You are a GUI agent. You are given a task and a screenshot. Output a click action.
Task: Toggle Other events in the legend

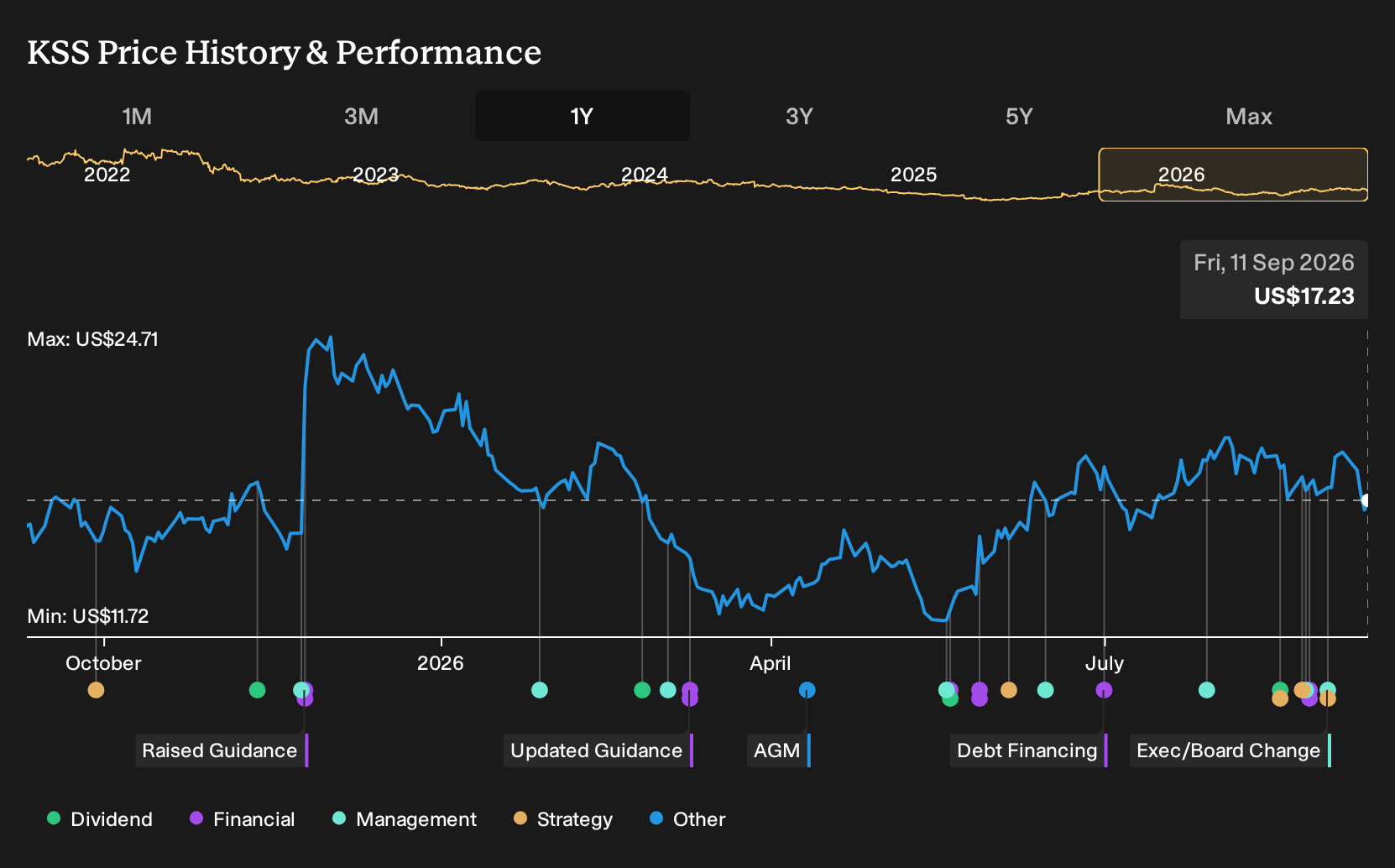click(x=687, y=818)
